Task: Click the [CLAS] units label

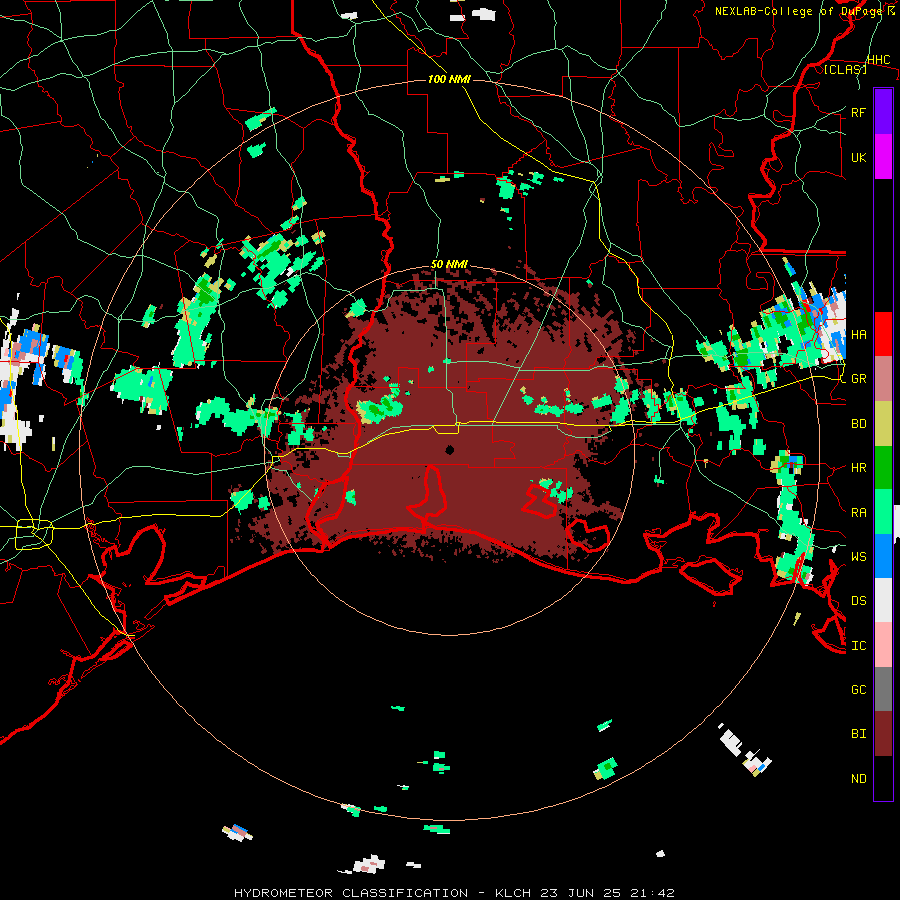Action: 845,69
